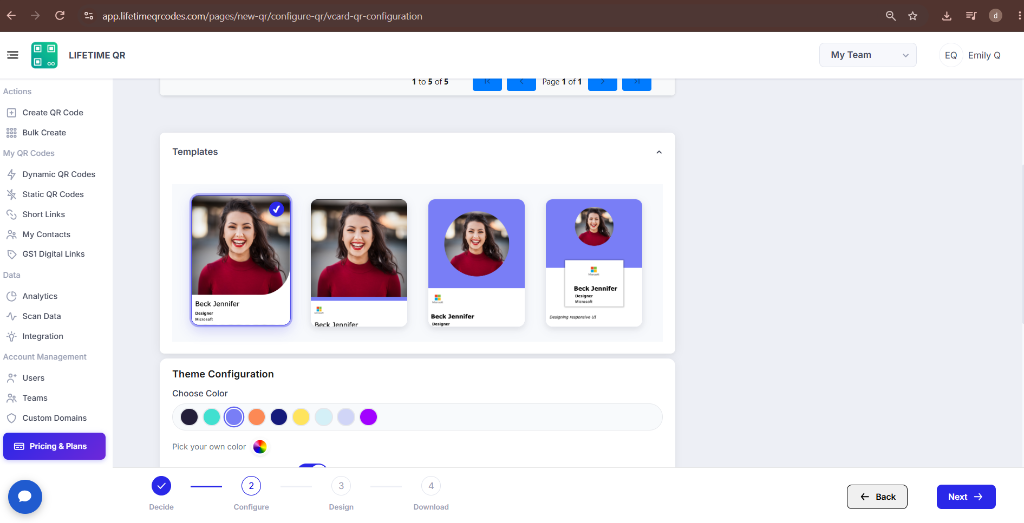1024x523 pixels.
Task: Open Pricing & Plans
Action: 54,447
